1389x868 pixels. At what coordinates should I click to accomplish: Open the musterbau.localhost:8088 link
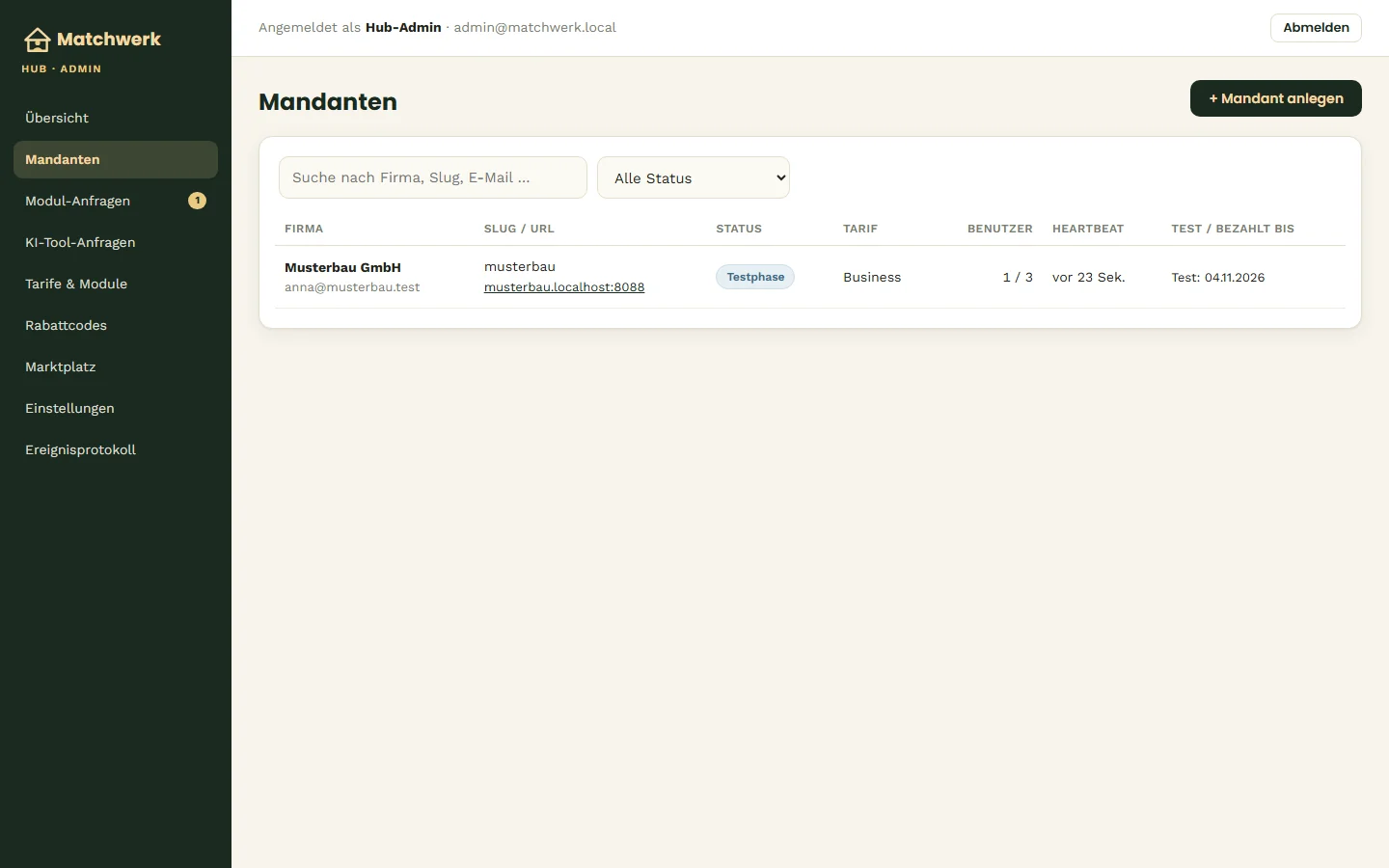(x=564, y=287)
